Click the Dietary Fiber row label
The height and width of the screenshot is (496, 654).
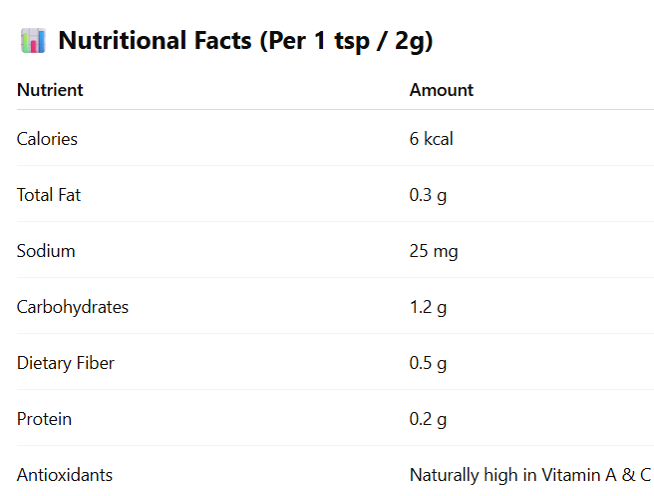point(65,363)
